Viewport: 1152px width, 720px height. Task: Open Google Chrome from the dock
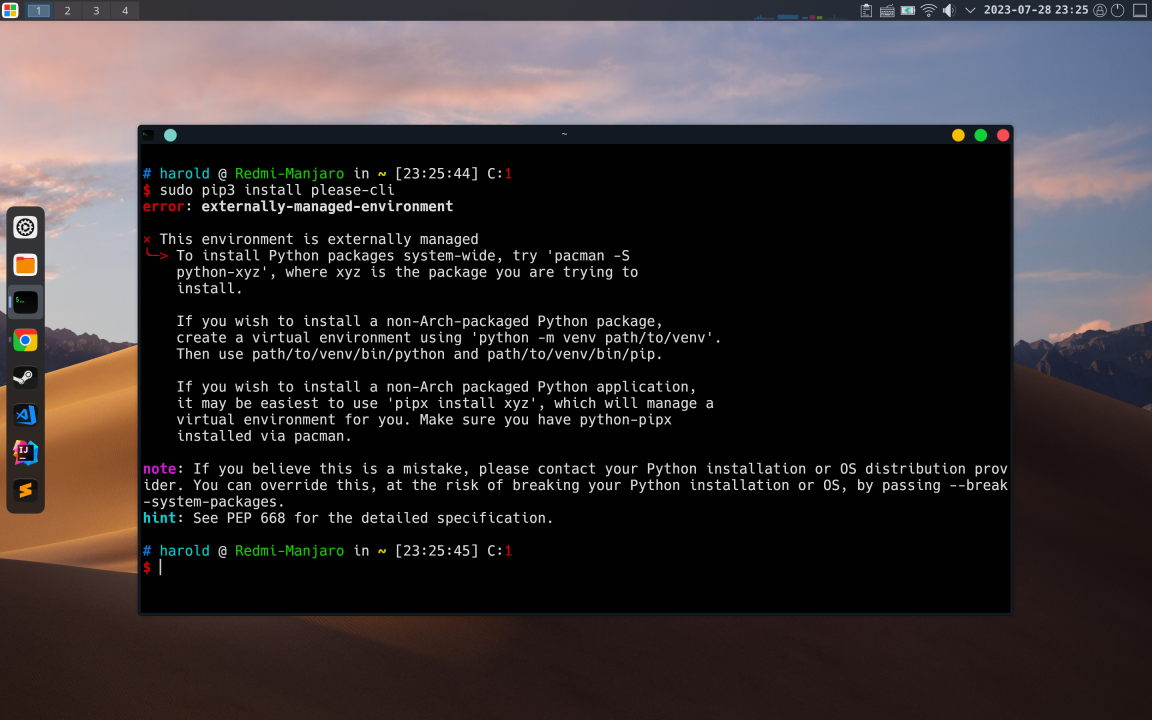coord(26,340)
